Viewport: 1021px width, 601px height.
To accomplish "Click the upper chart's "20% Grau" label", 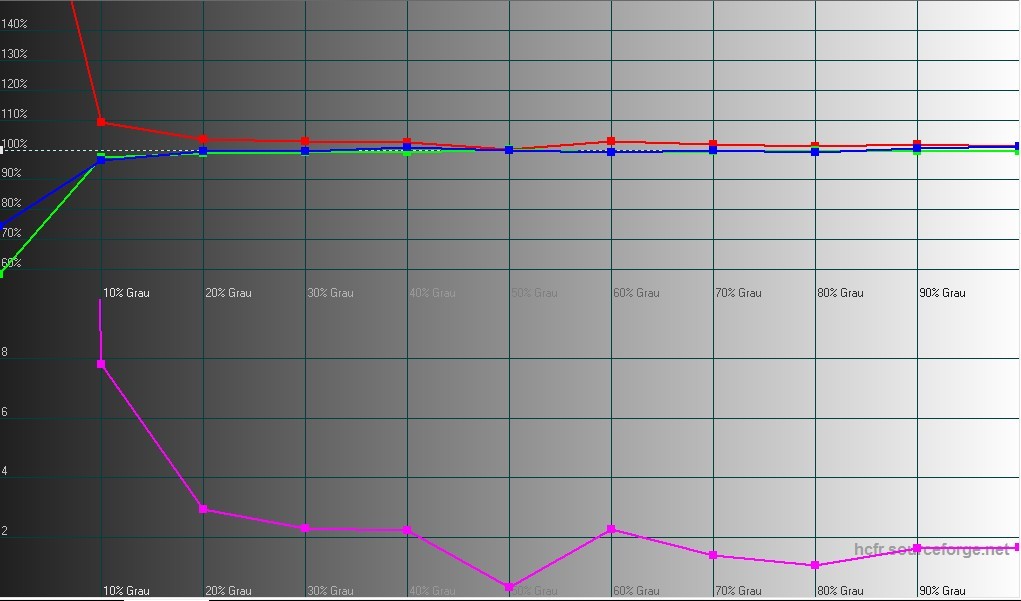I will 229,293.
